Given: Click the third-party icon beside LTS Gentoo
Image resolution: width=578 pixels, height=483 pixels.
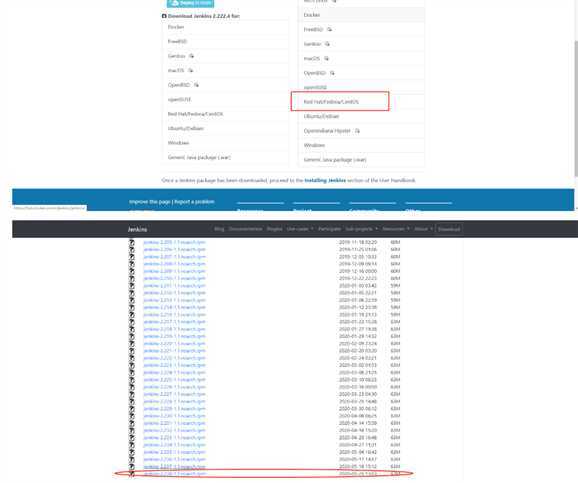Looking at the screenshot, I should [x=191, y=56].
